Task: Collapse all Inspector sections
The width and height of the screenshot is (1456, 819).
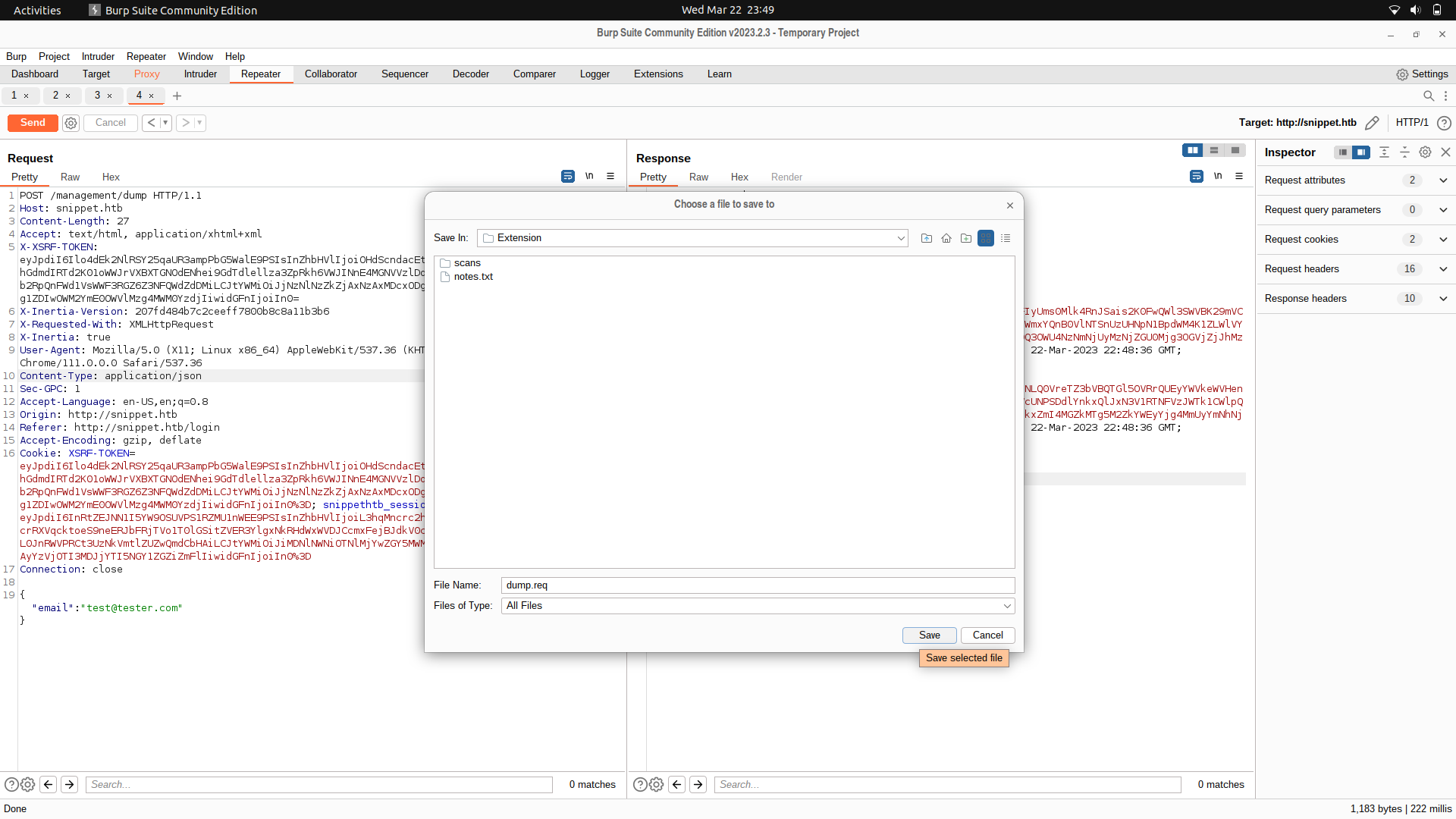Action: pyautogui.click(x=1404, y=152)
